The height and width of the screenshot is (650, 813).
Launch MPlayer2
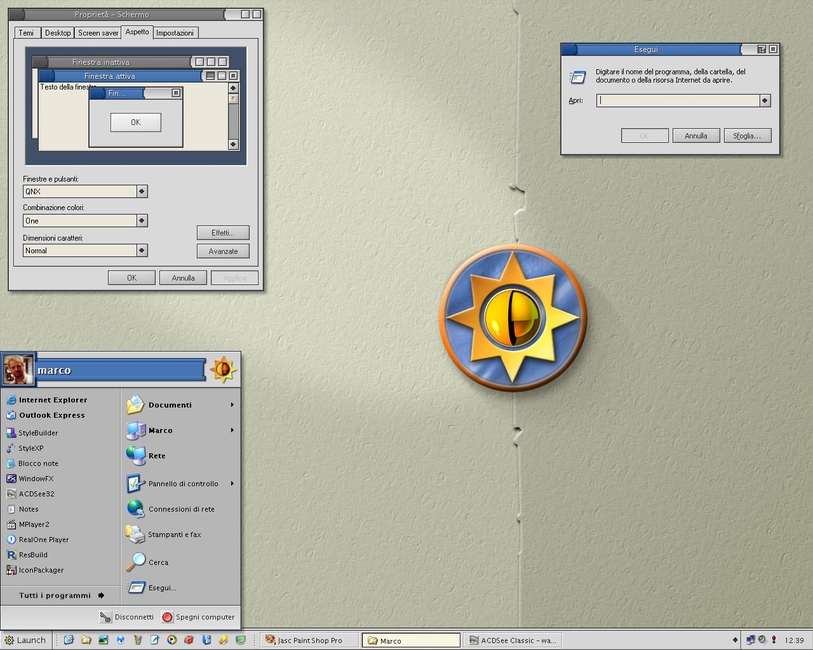click(27, 524)
